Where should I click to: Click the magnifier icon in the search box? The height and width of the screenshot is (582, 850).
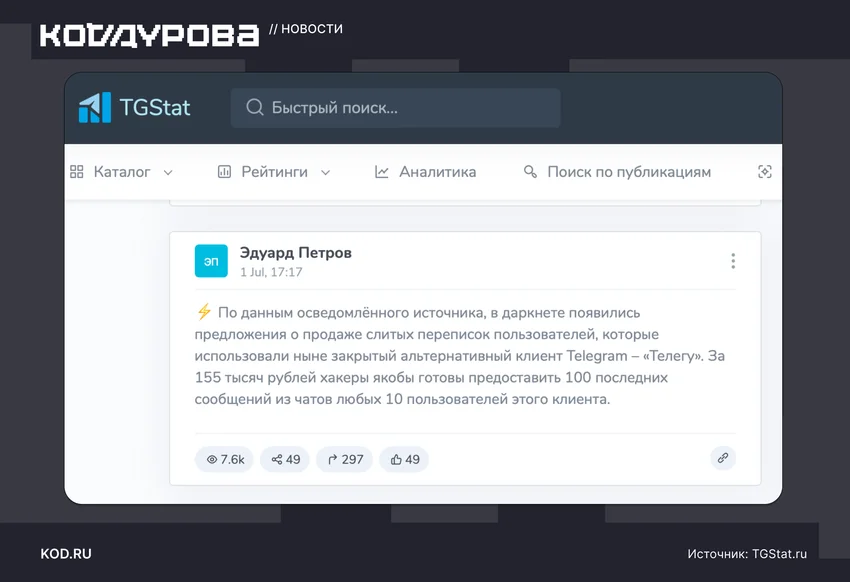pyautogui.click(x=254, y=107)
